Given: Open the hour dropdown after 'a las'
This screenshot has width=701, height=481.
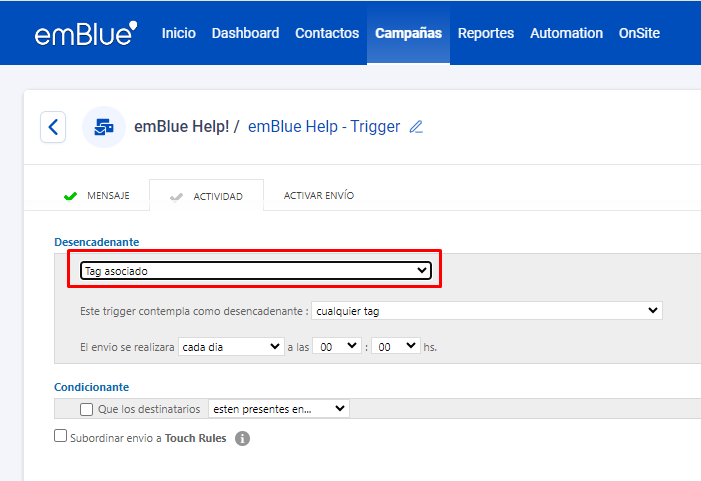Looking at the screenshot, I should click(x=337, y=347).
